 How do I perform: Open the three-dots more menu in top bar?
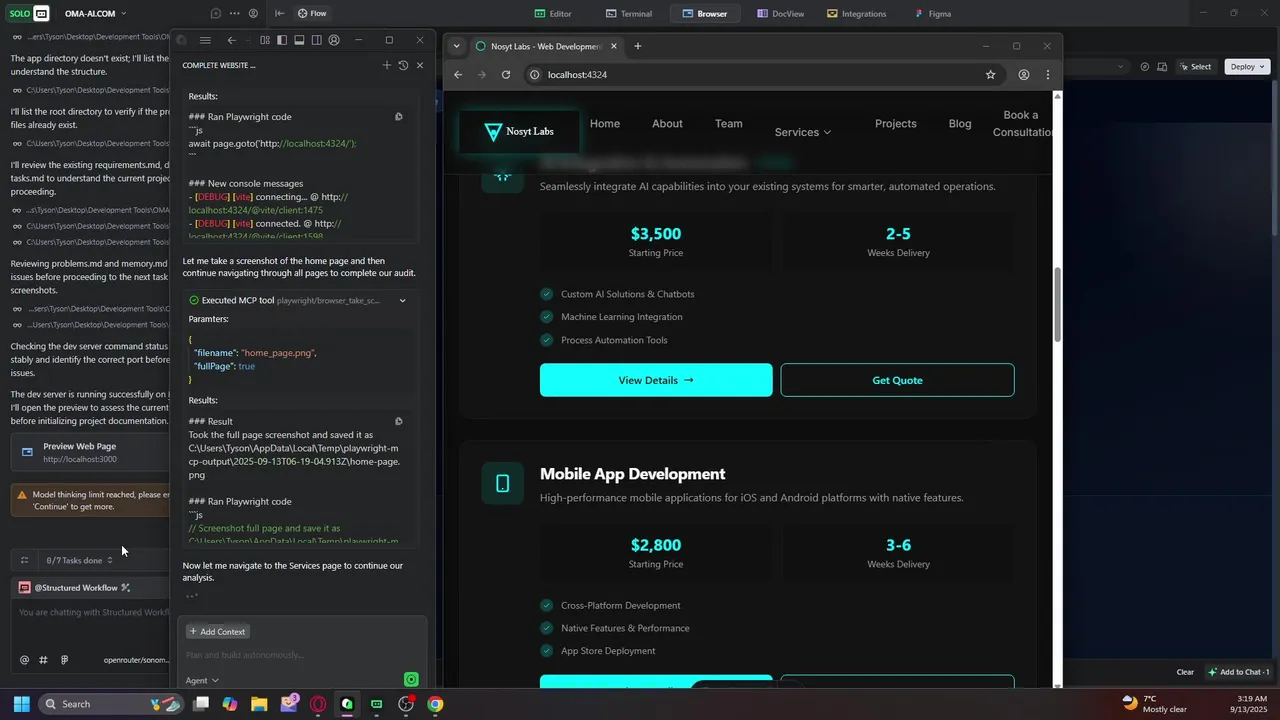[x=234, y=14]
